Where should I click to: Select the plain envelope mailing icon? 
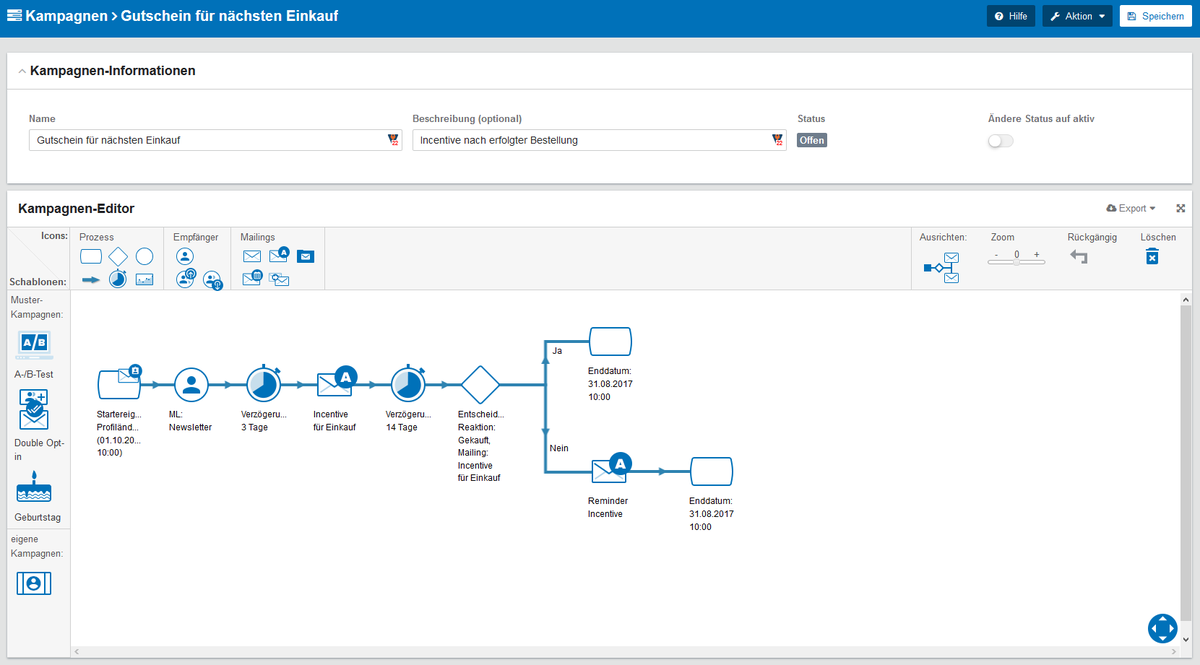pos(252,256)
